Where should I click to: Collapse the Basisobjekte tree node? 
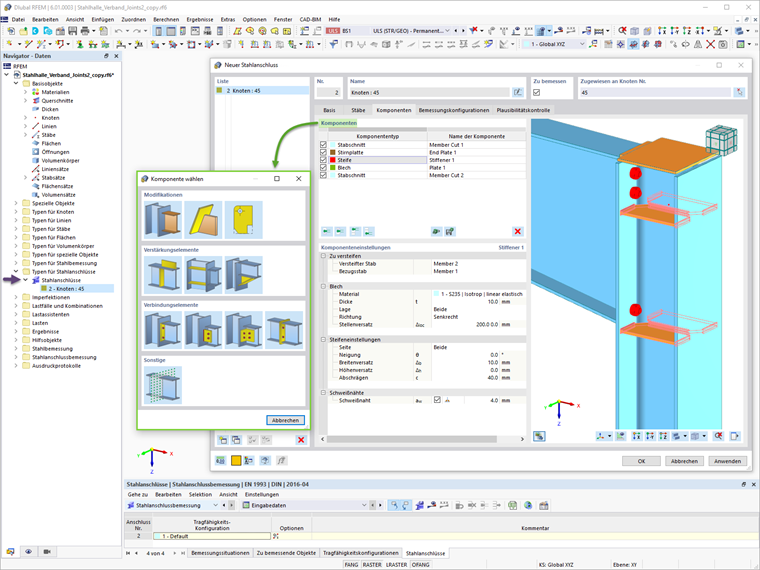[16, 83]
